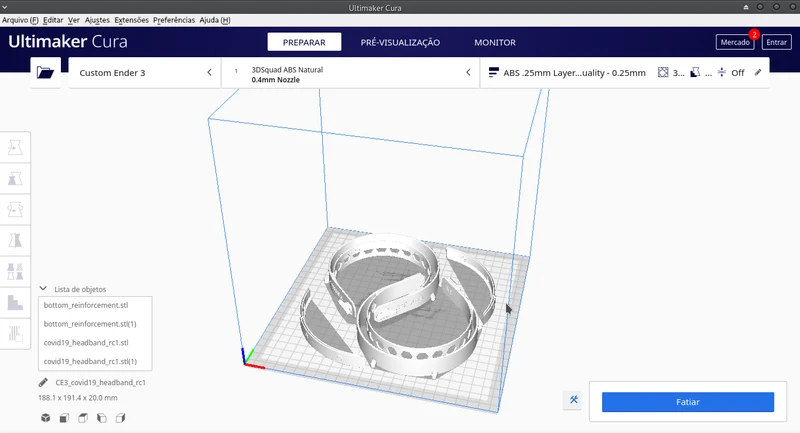This screenshot has height=433, width=800.
Task: Open the Ajuda menu
Action: pyautogui.click(x=215, y=20)
